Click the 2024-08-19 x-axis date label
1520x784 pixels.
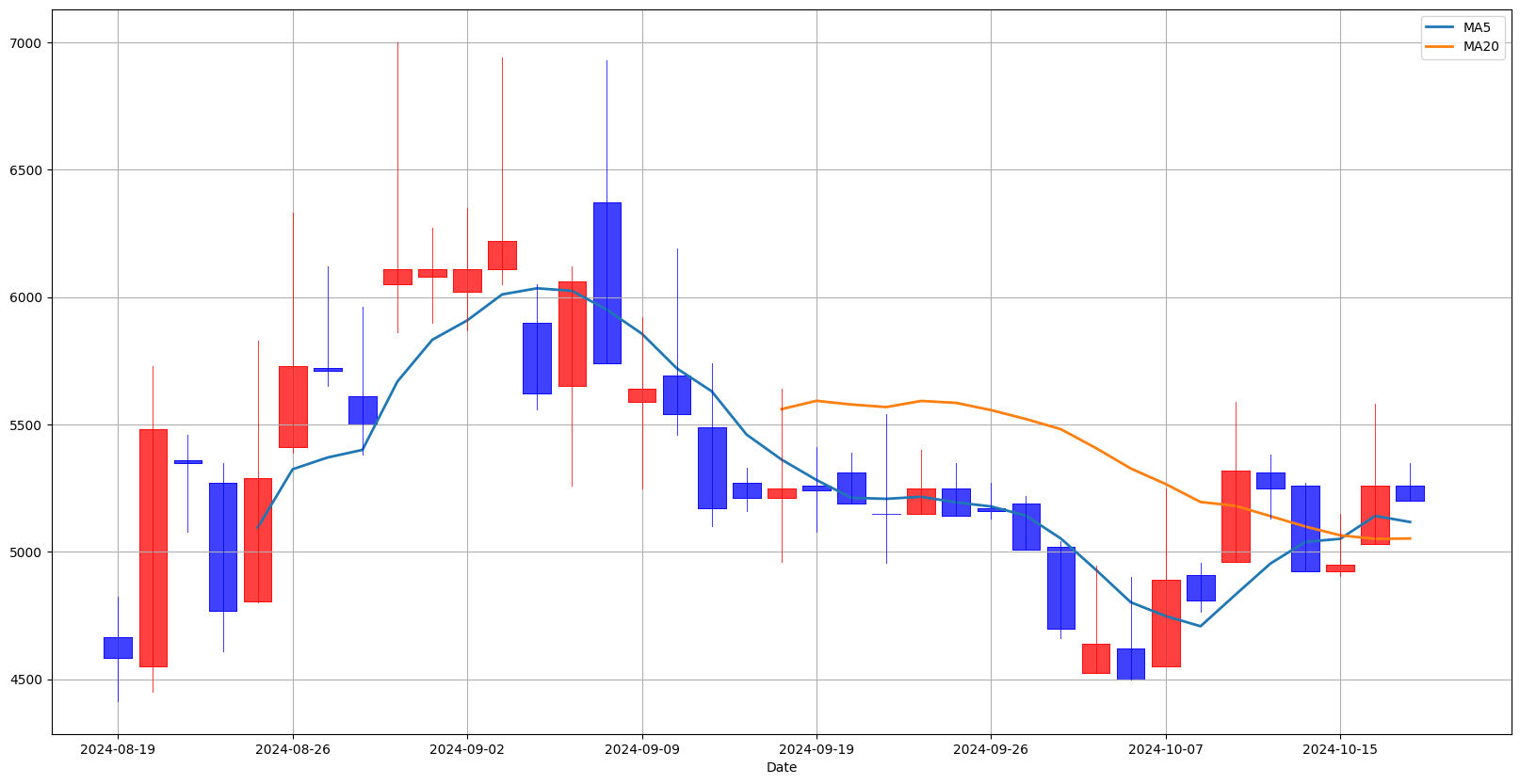tap(118, 750)
